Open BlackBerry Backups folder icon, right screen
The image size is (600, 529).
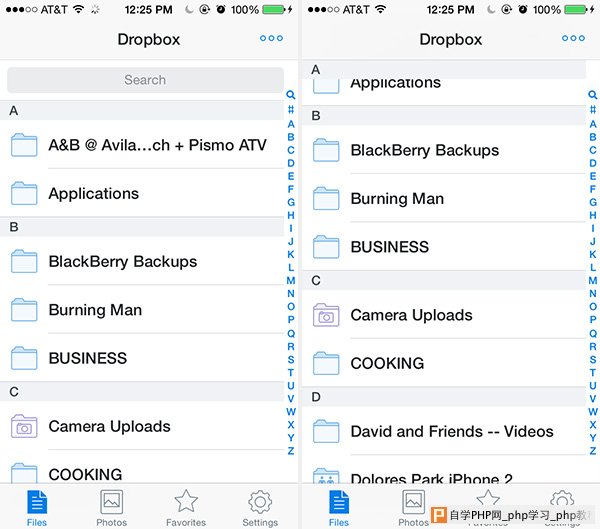[x=326, y=150]
